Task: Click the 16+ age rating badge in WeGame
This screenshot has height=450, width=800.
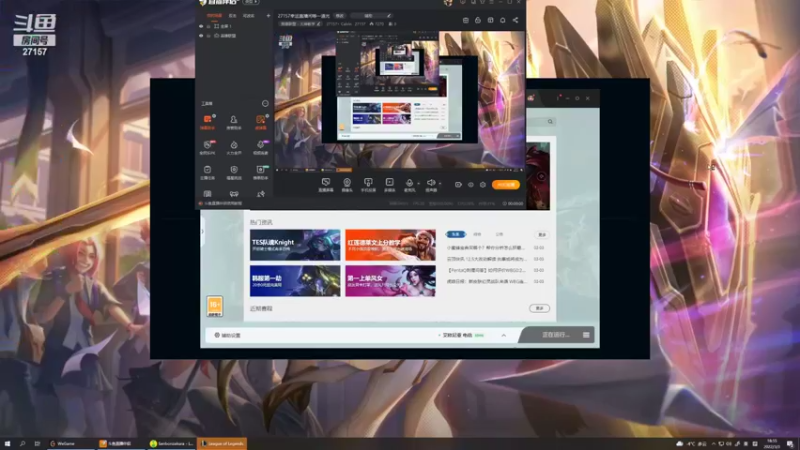Action: pyautogui.click(x=215, y=306)
